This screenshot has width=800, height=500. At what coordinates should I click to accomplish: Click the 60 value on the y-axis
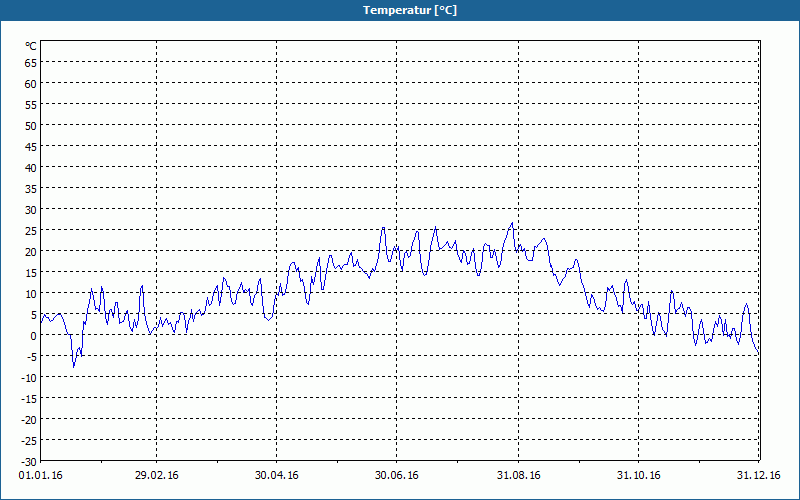click(31, 84)
